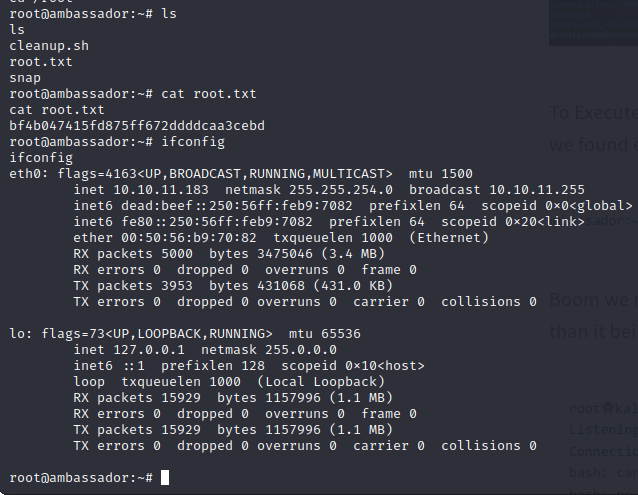Image resolution: width=638 pixels, height=495 pixels.
Task: Click the faded thumbnail in top-right corner
Action: point(593,23)
